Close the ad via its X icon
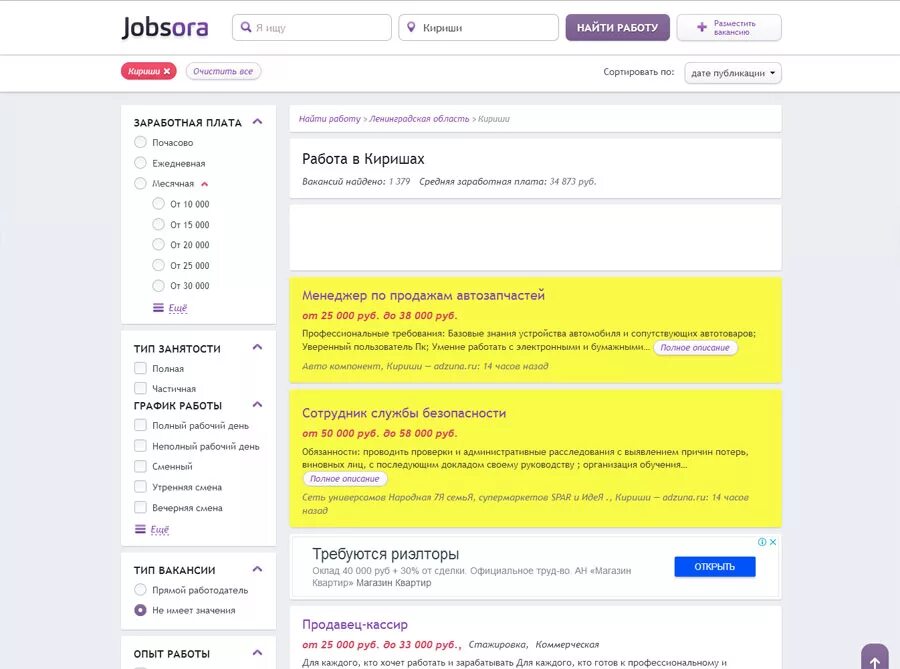900x669 pixels. tap(773, 542)
